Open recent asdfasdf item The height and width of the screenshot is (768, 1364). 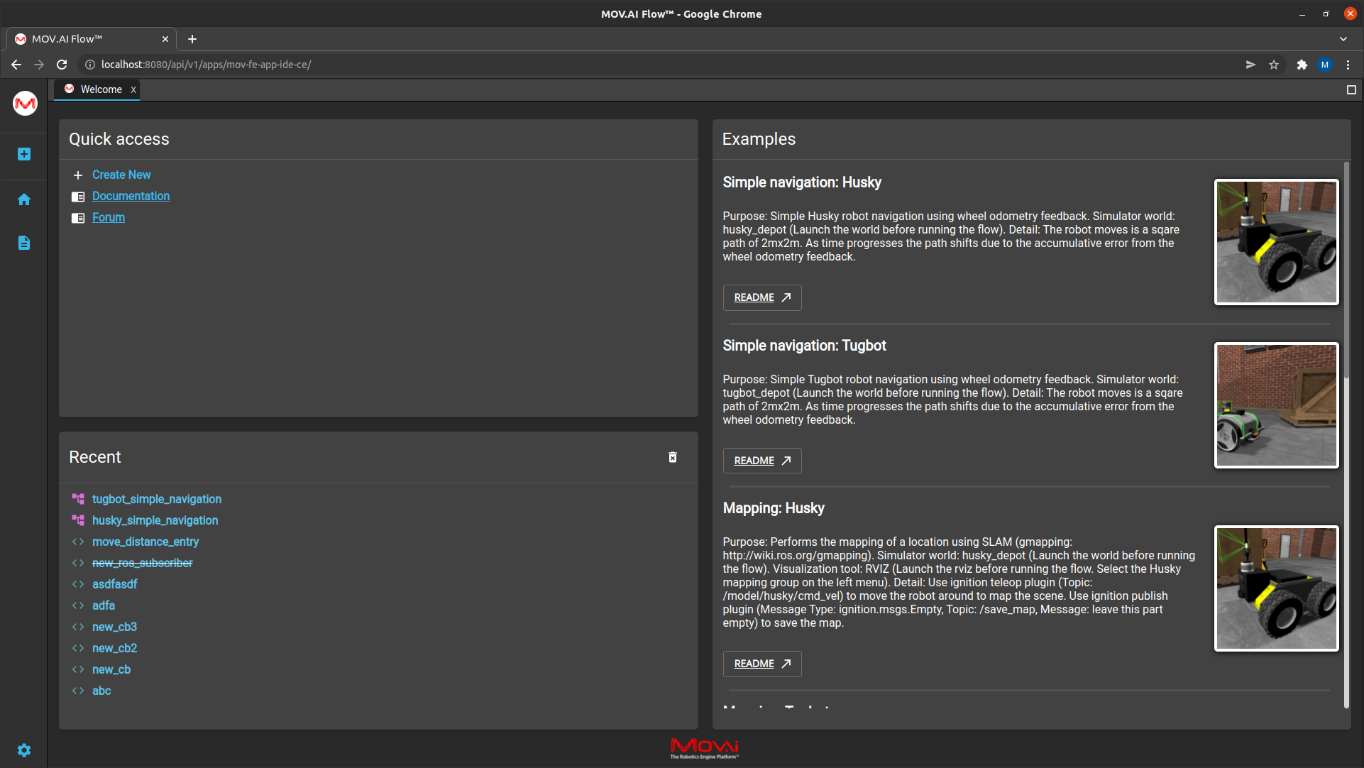115,584
